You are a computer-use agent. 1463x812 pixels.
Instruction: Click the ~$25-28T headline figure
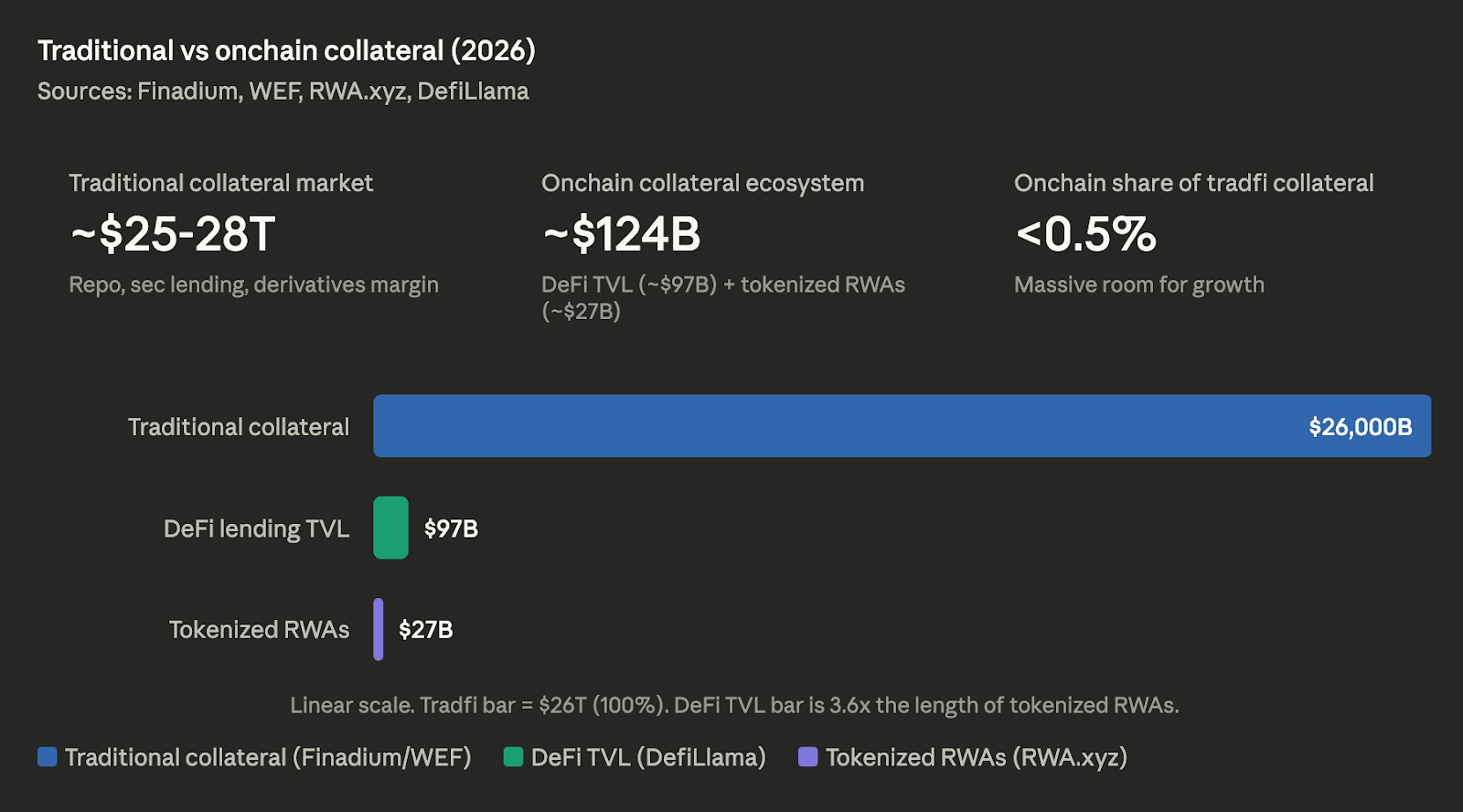(173, 234)
